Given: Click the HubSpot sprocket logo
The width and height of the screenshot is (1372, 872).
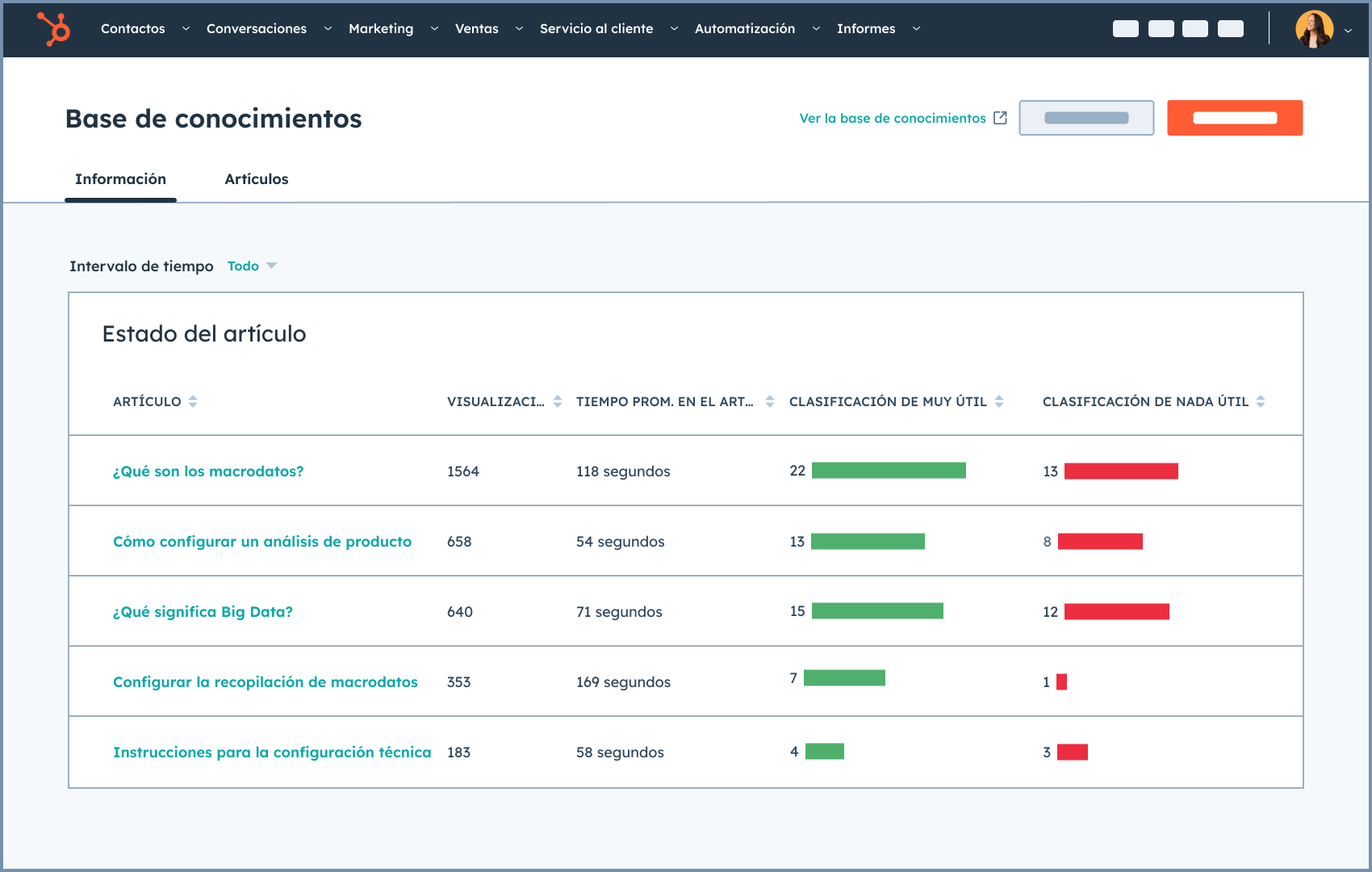Looking at the screenshot, I should tap(54, 29).
